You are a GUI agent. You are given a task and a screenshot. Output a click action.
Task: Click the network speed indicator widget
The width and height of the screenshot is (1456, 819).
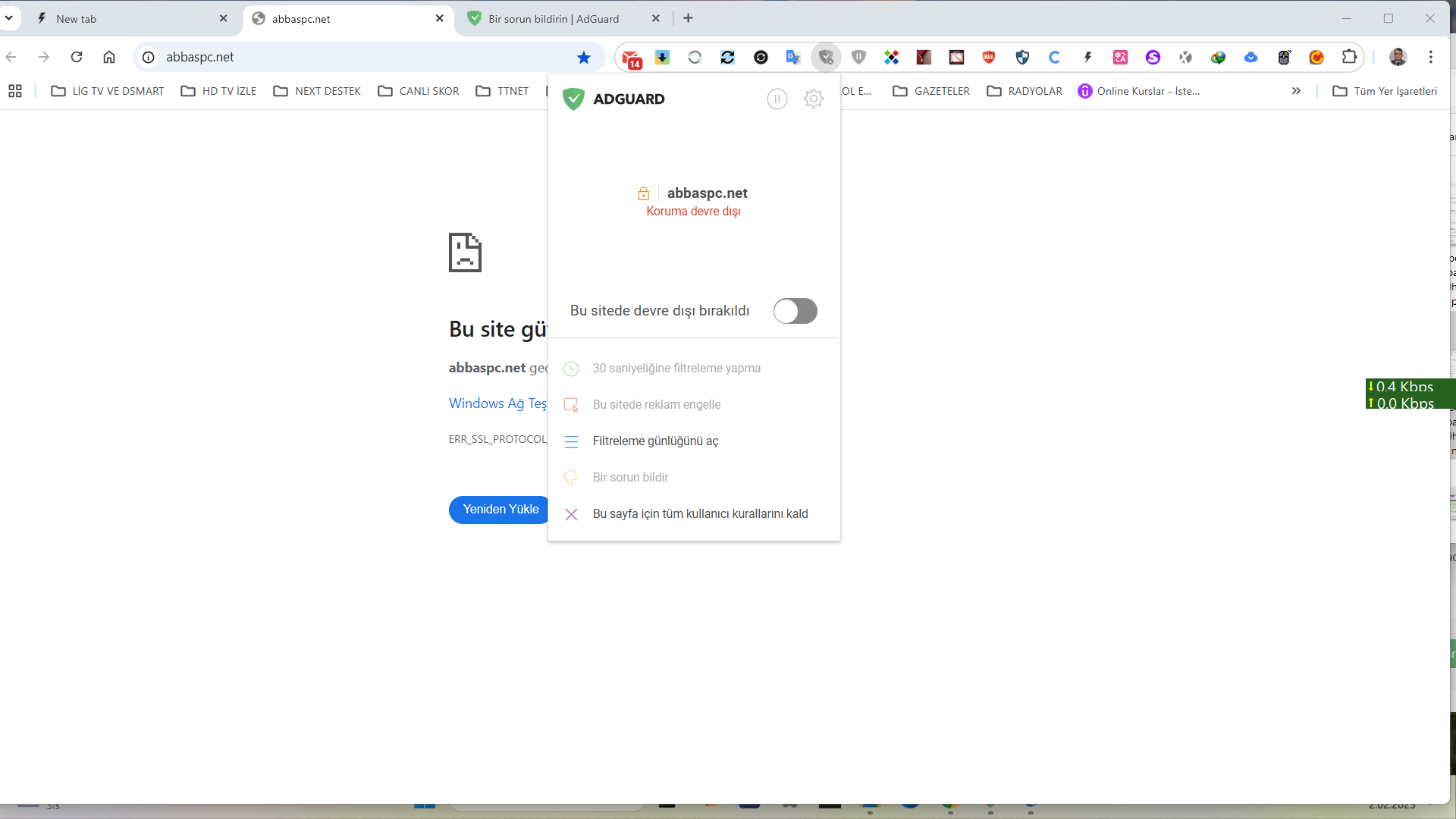(1400, 395)
